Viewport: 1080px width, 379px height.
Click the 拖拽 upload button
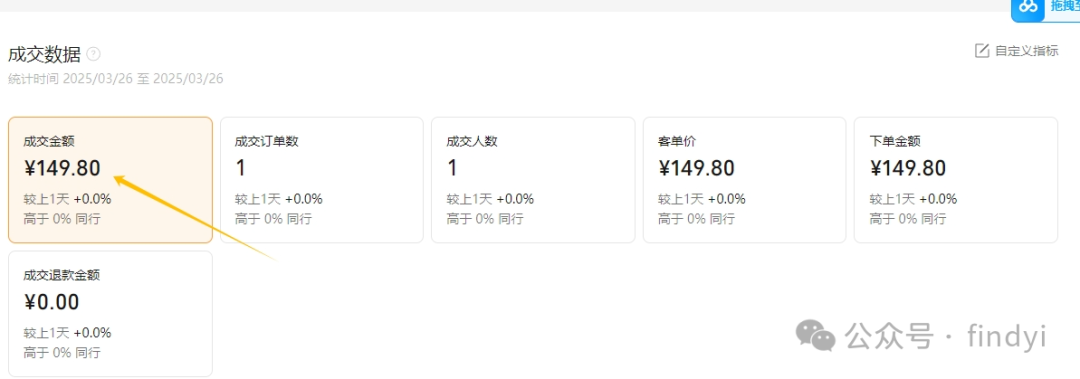coord(1046,7)
